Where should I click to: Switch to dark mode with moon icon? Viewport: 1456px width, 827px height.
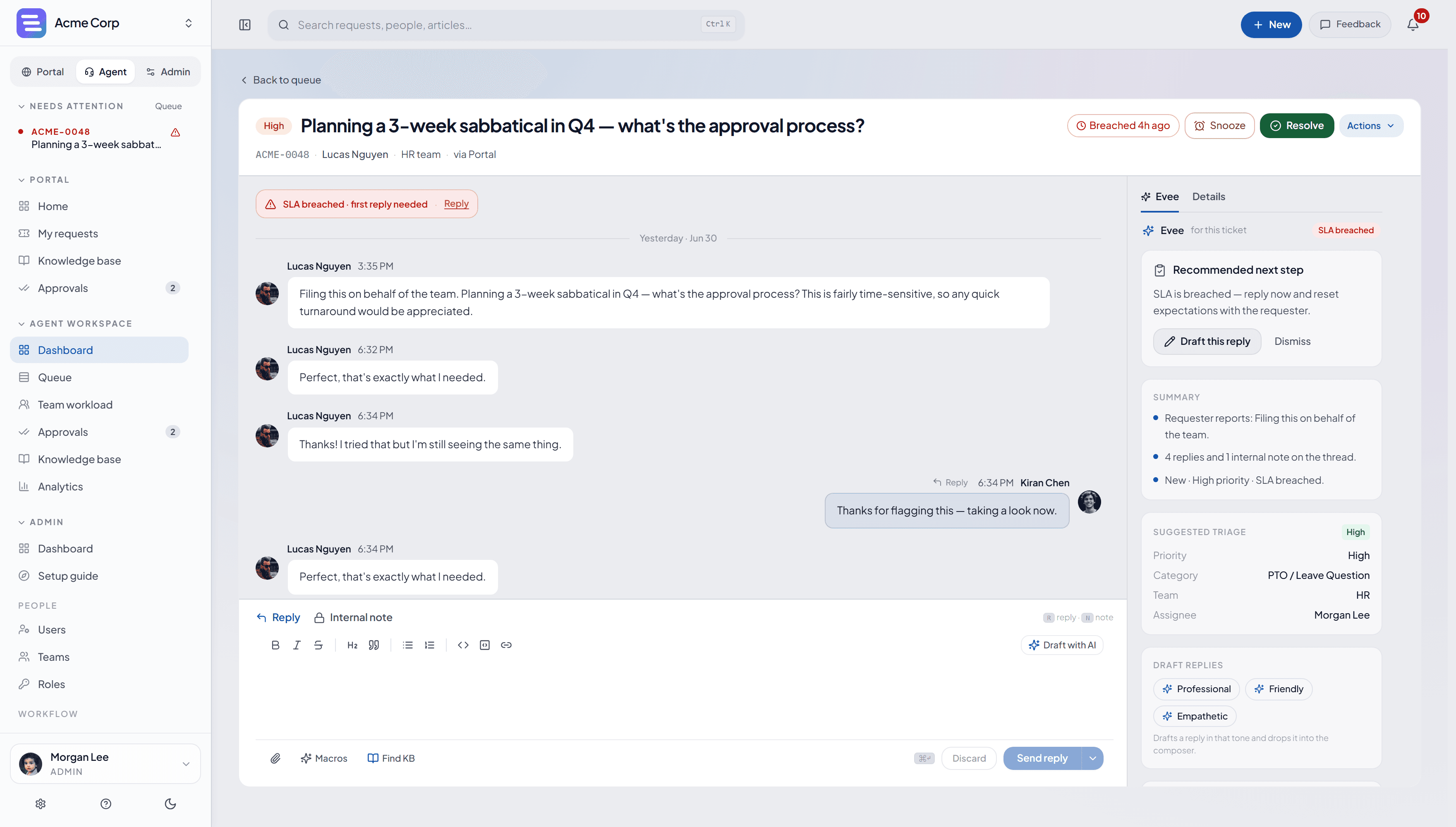(170, 804)
